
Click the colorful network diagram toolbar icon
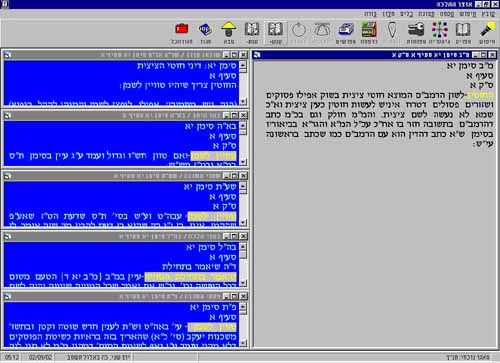click(439, 30)
